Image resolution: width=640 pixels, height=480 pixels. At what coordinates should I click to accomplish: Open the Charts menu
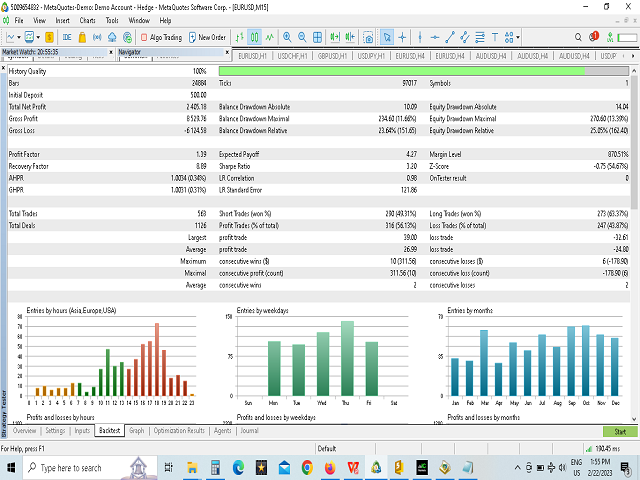[87, 20]
